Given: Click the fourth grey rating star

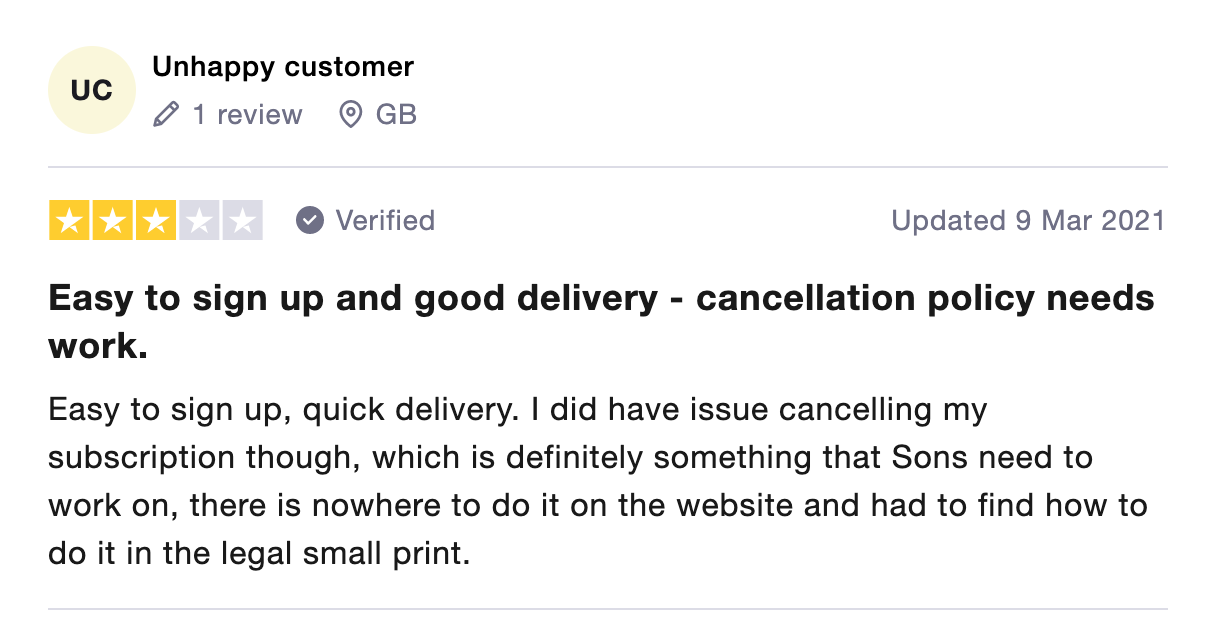Looking at the screenshot, I should 198,221.
